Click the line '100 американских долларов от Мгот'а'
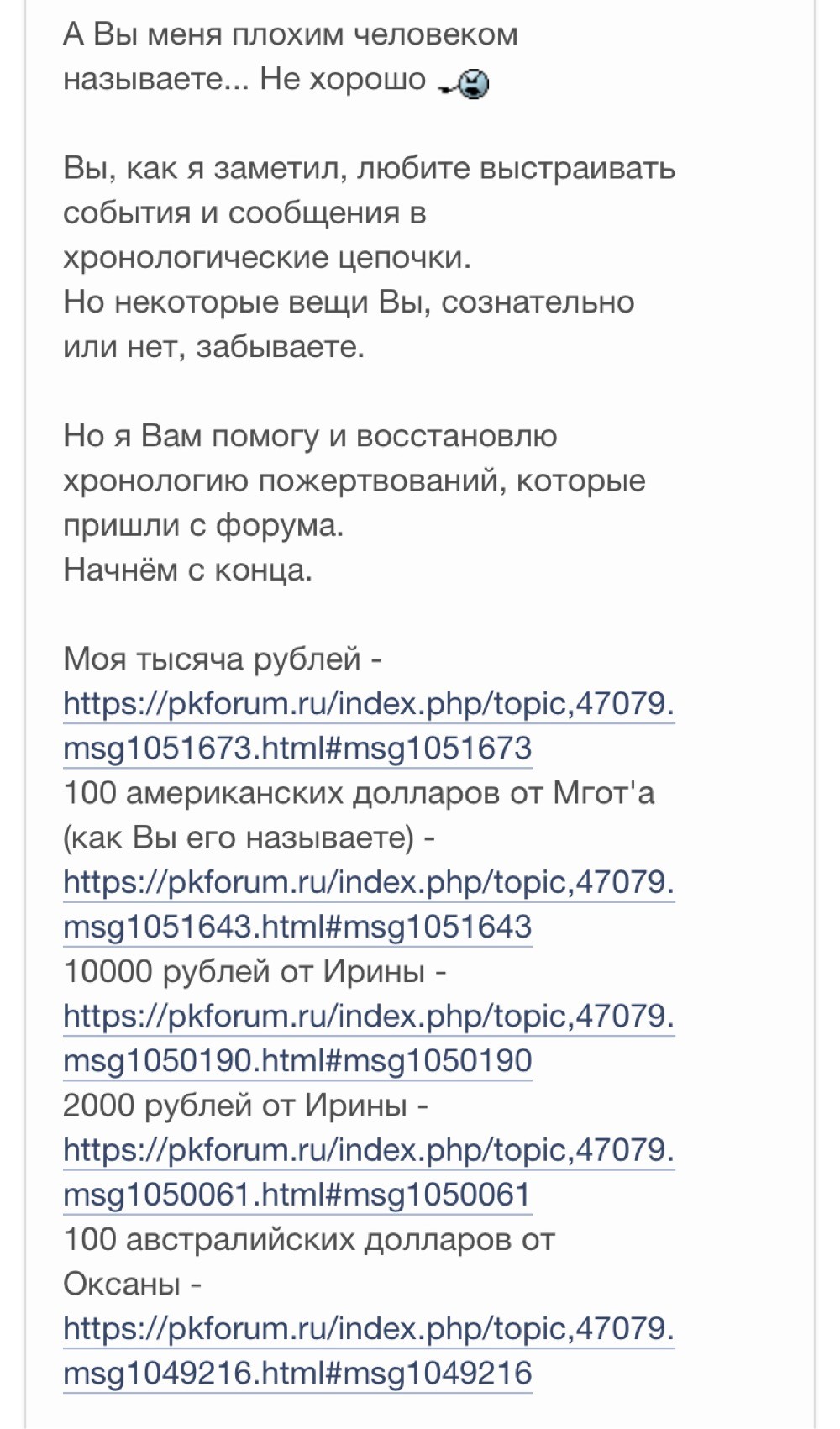The width and height of the screenshot is (840, 1429). coord(359,792)
